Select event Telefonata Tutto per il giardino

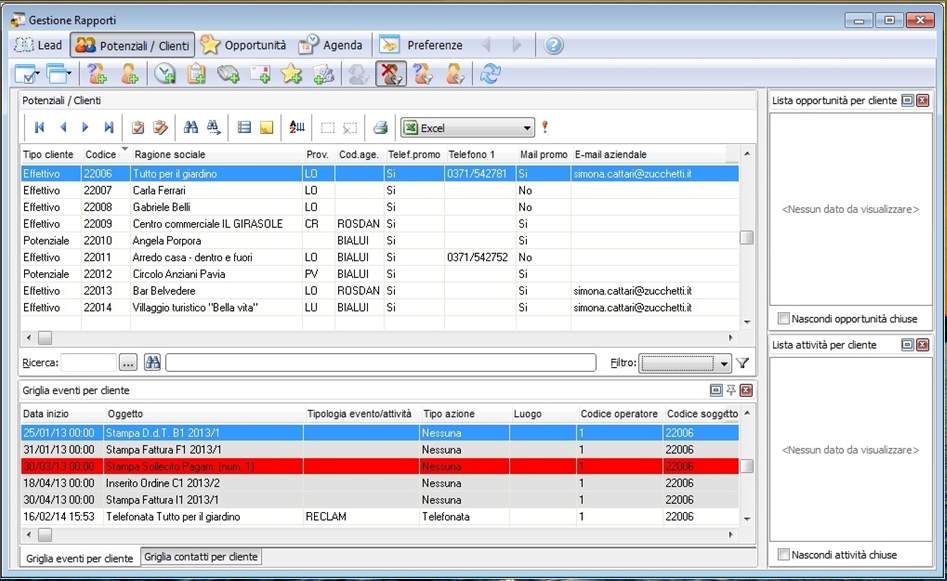(380, 517)
